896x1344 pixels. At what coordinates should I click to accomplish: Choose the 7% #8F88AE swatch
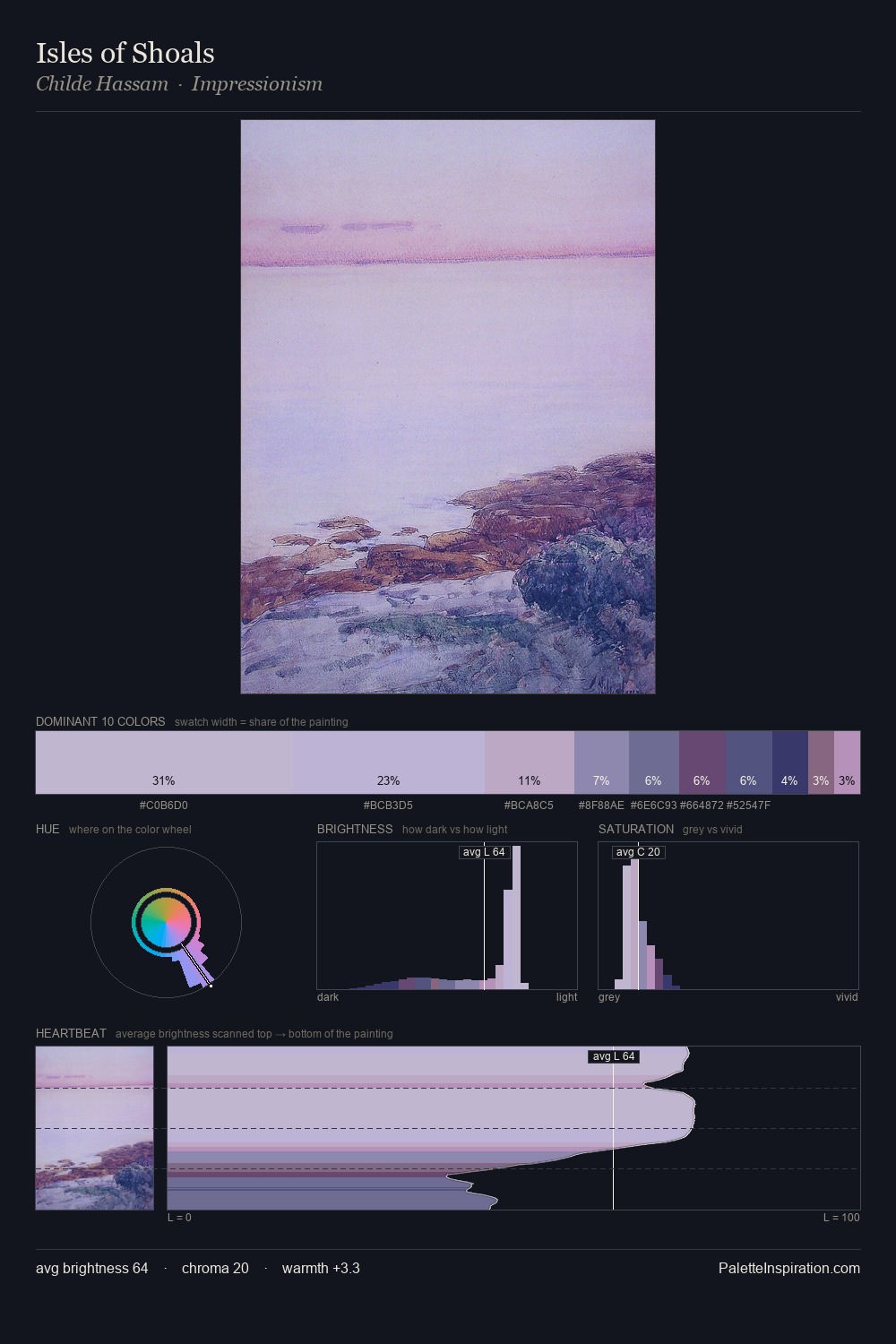coord(601,762)
